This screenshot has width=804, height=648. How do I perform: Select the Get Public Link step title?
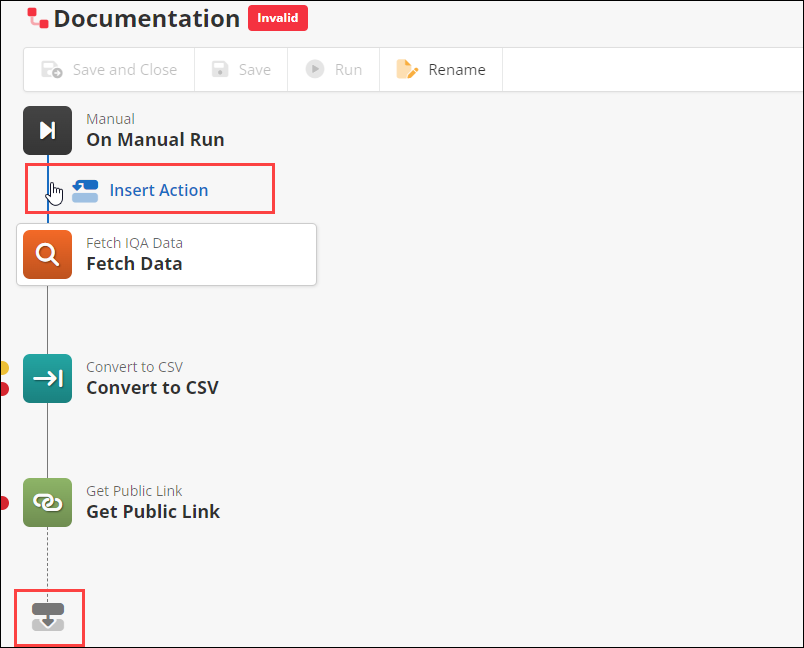(x=153, y=512)
